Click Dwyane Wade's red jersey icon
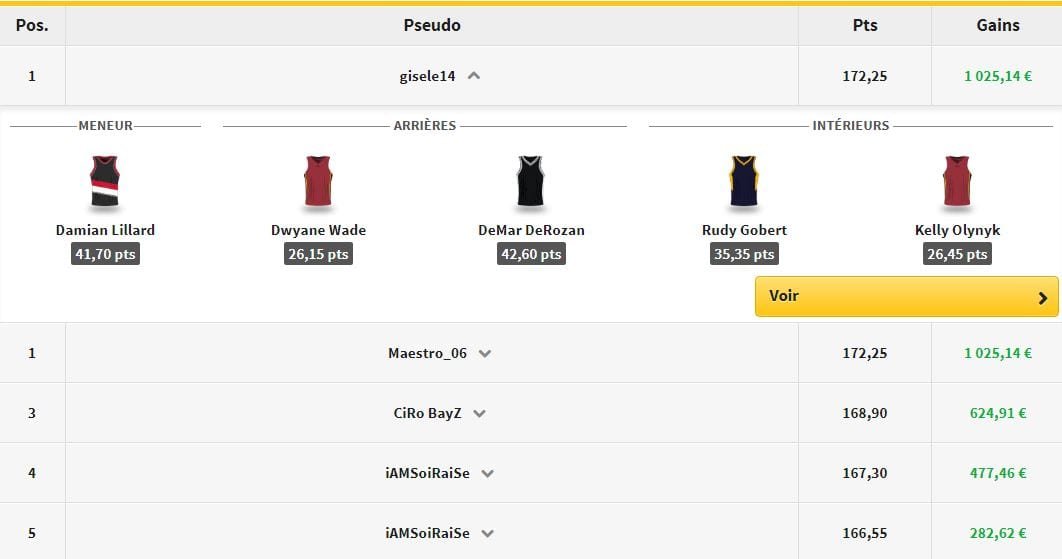This screenshot has height=559, width=1062. click(x=318, y=182)
